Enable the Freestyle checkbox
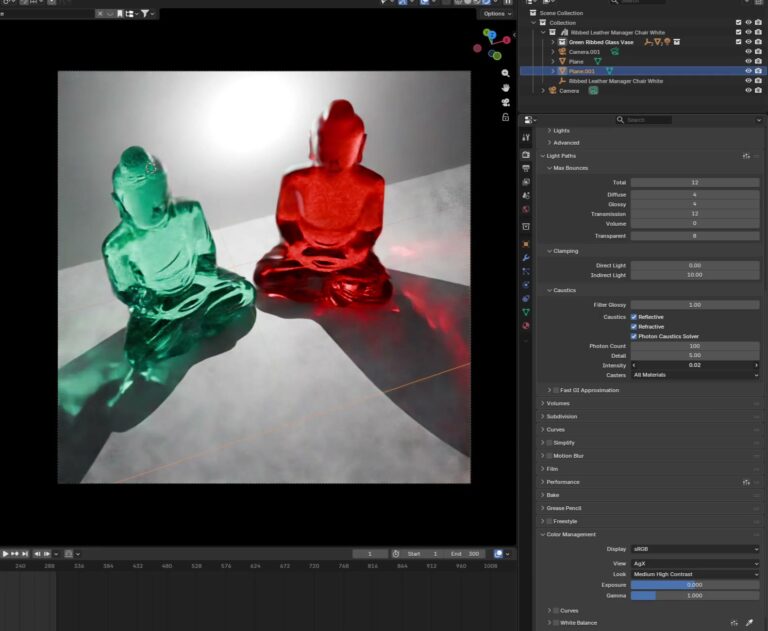Image resolution: width=768 pixels, height=631 pixels. click(549, 521)
